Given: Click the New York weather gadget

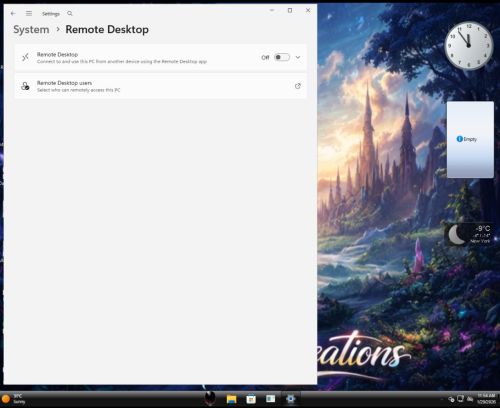Looking at the screenshot, I should pyautogui.click(x=470, y=234).
